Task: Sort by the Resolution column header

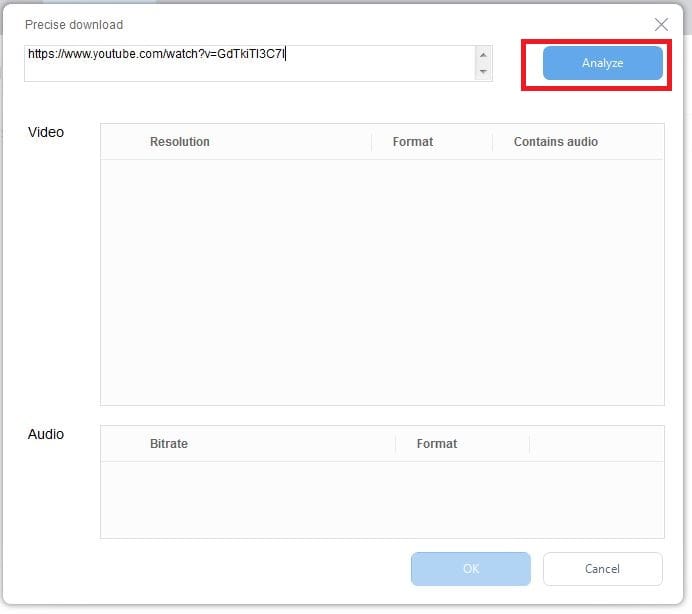Action: pyautogui.click(x=180, y=142)
